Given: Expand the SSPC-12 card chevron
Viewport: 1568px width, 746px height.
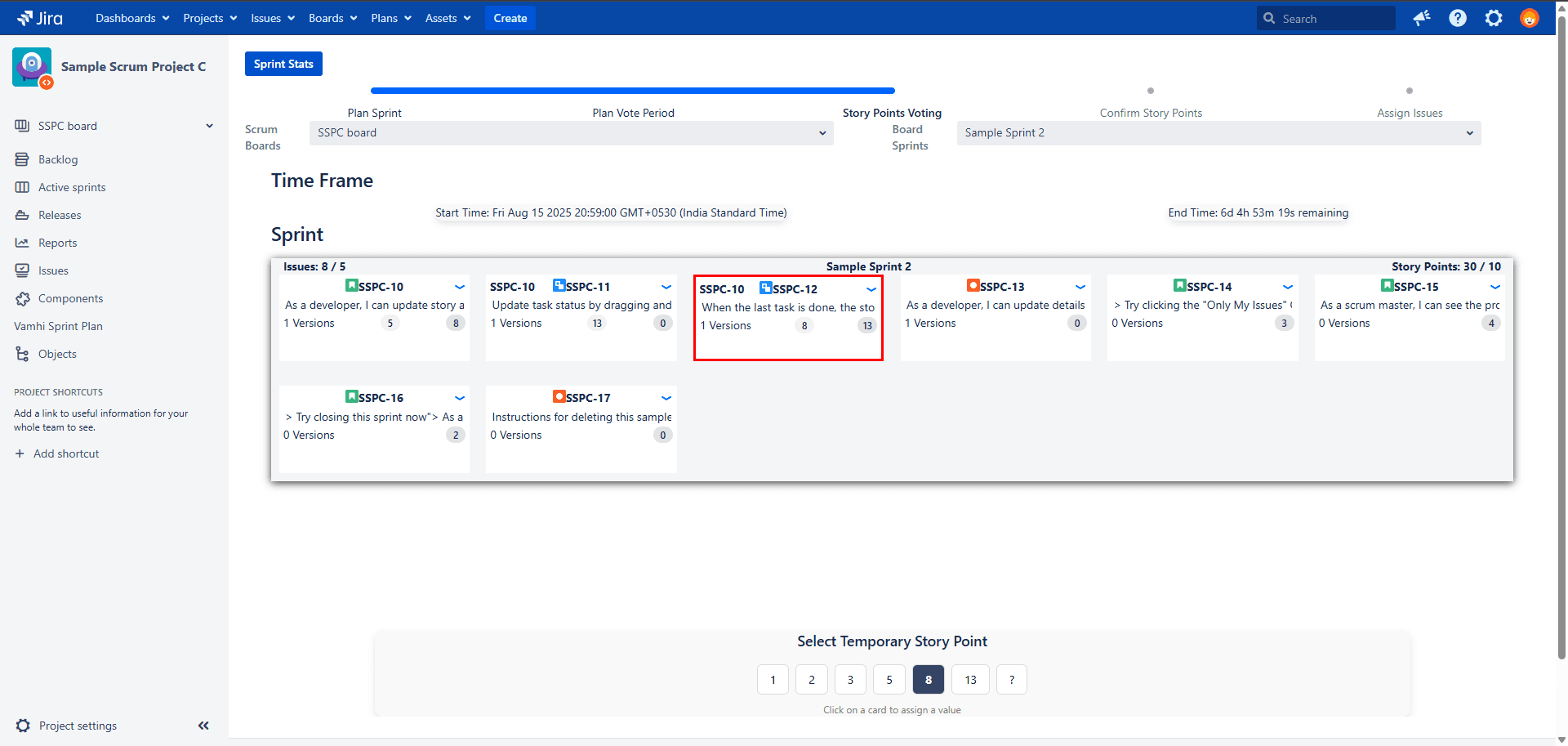Looking at the screenshot, I should tap(871, 289).
